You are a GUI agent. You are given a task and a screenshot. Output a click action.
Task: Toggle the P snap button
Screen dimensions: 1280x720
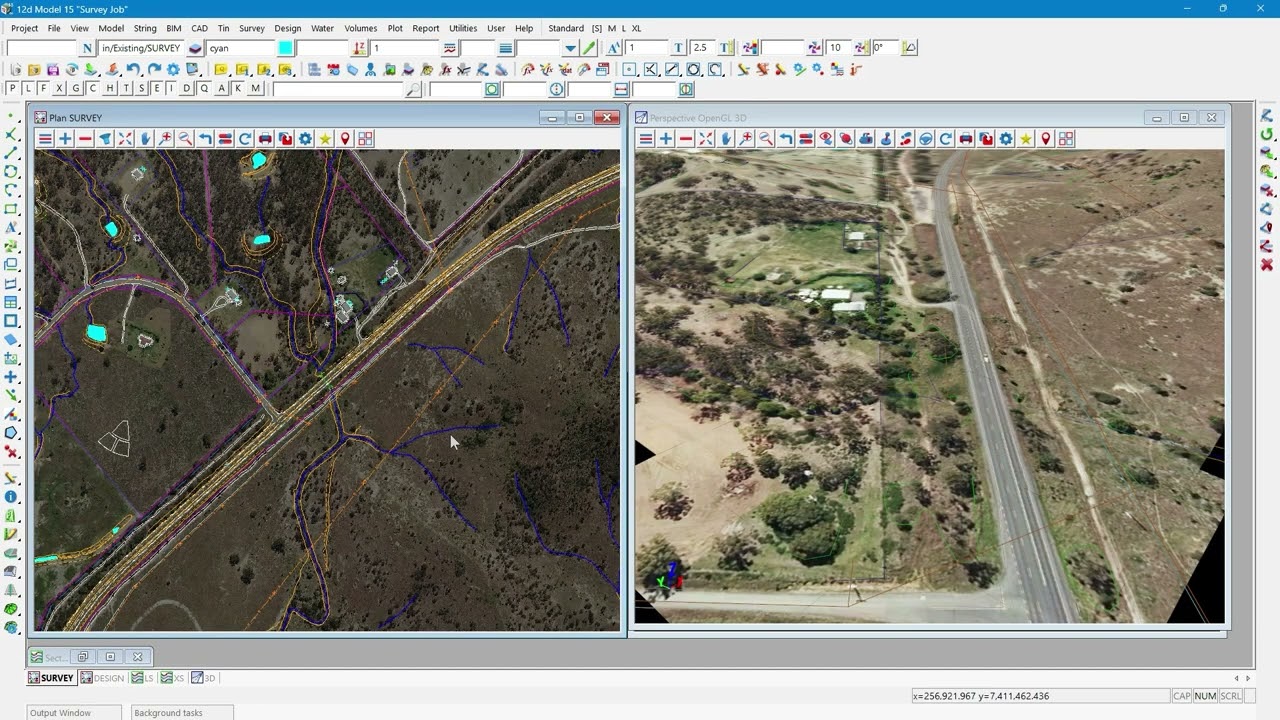[x=12, y=89]
